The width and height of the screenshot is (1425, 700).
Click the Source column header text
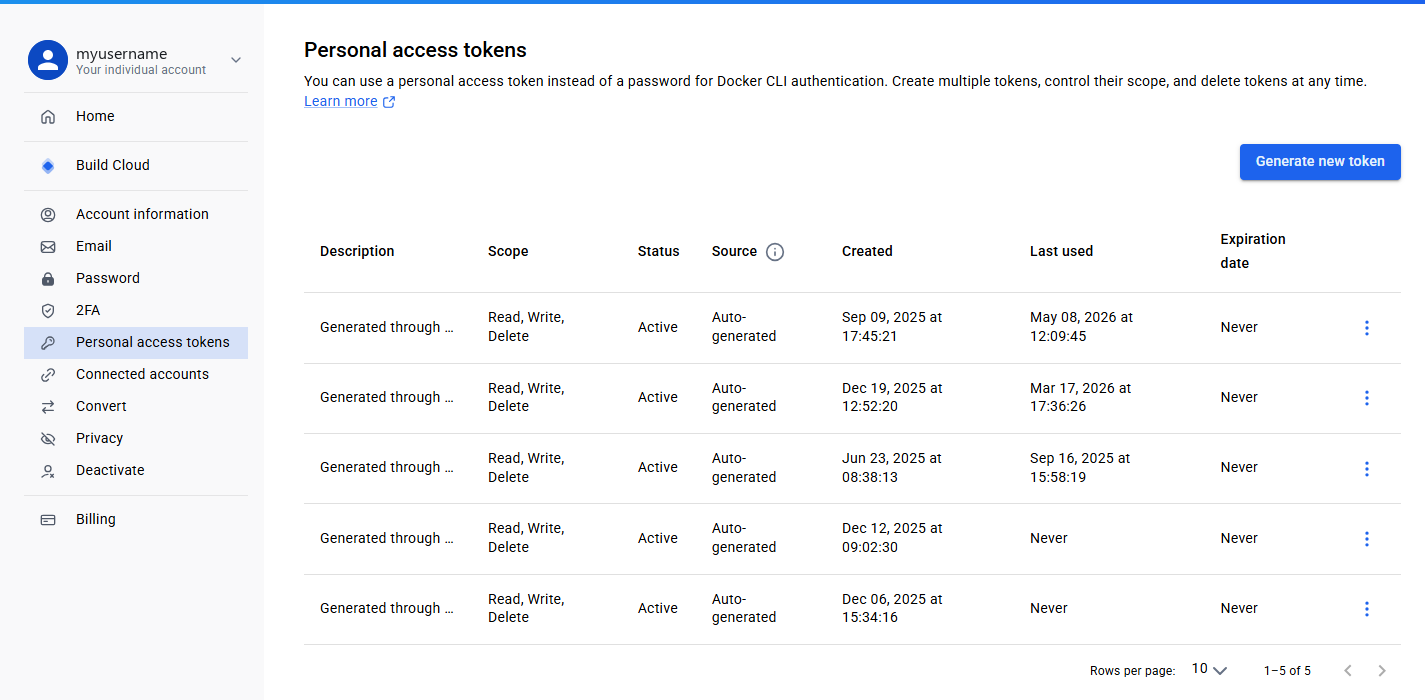point(734,252)
